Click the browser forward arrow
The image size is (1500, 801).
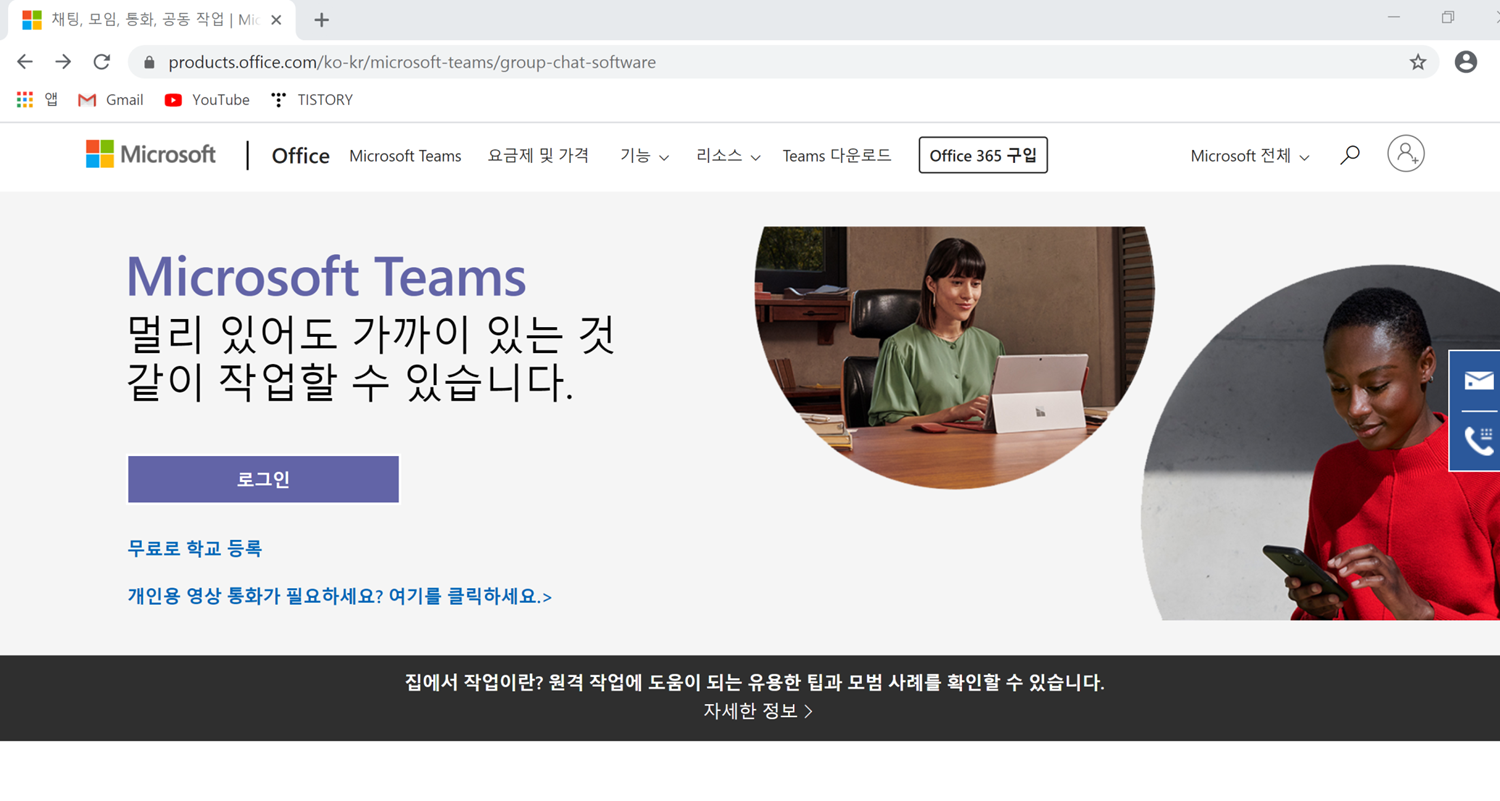point(63,62)
